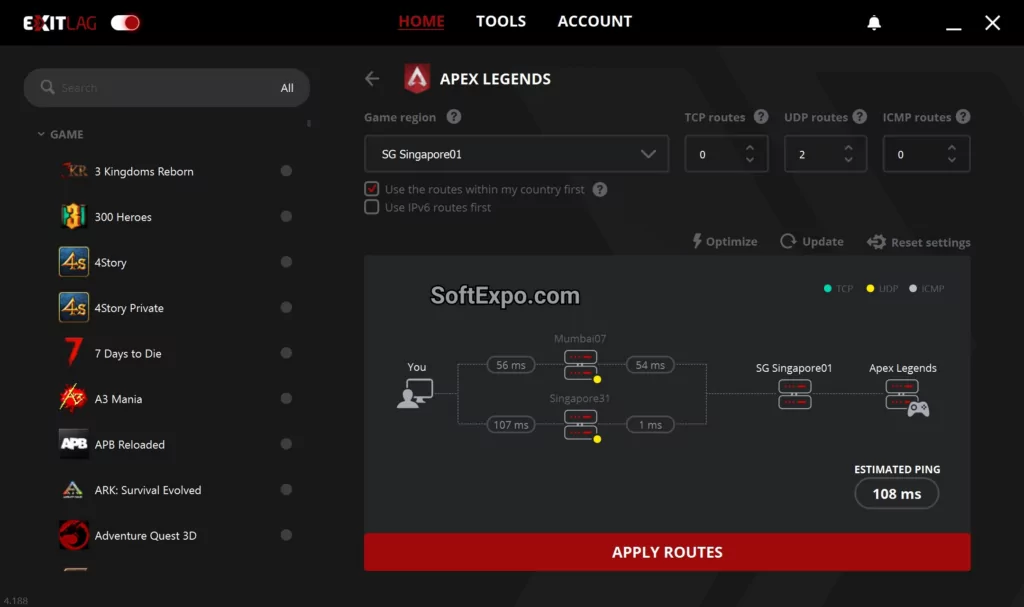Switch to the TOOLS tab

coord(500,21)
